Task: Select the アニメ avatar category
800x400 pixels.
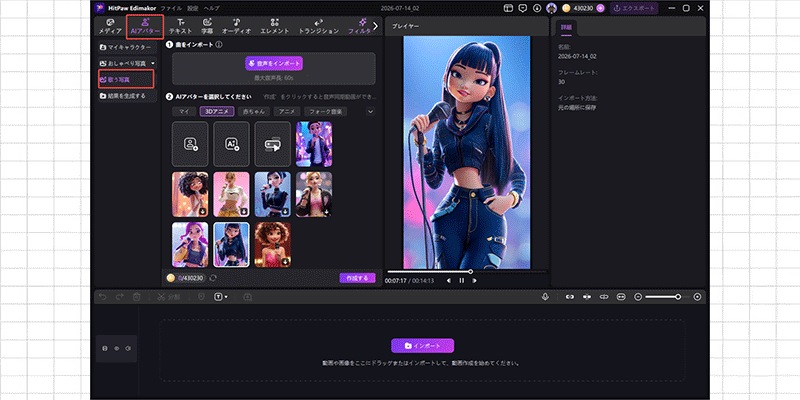Action: [x=287, y=111]
